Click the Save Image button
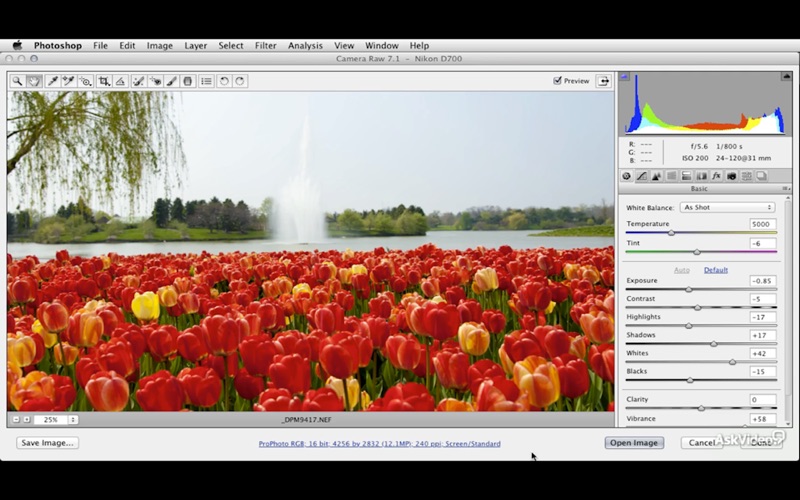800x500 pixels. pos(47,443)
